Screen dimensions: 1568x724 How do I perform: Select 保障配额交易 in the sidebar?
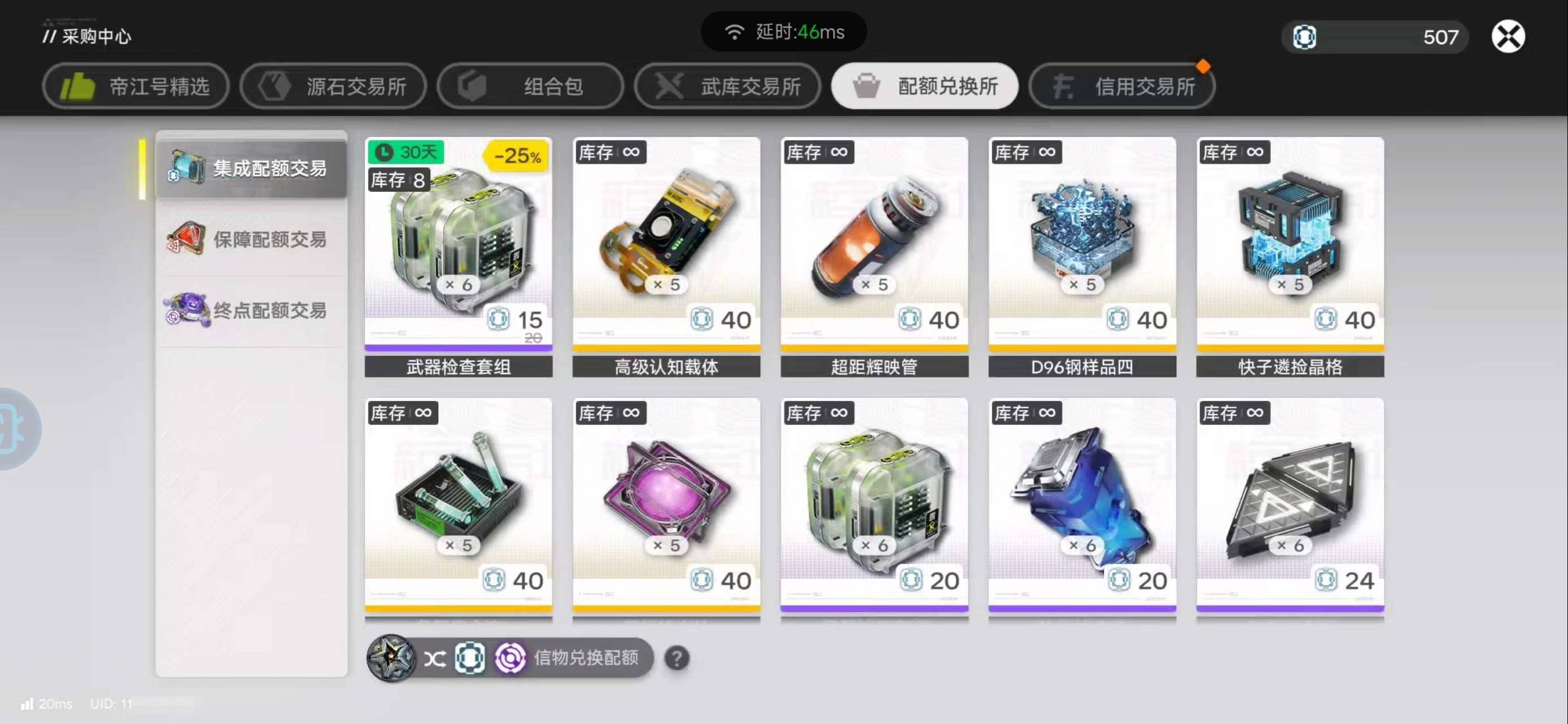[x=251, y=239]
